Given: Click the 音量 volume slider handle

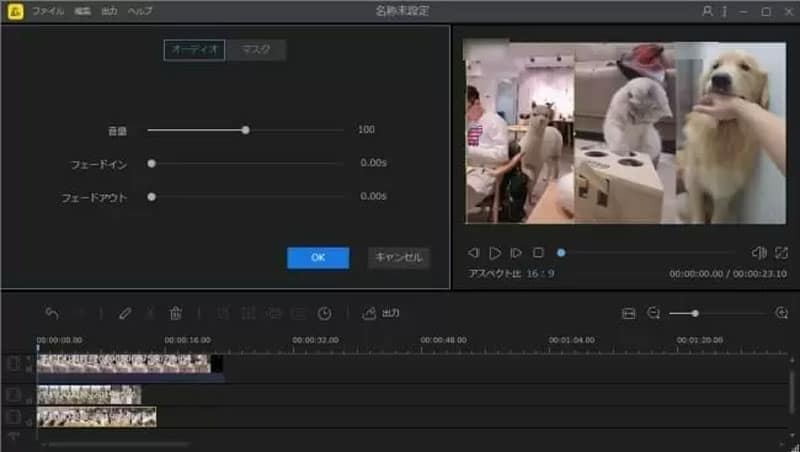Looking at the screenshot, I should (x=245, y=130).
